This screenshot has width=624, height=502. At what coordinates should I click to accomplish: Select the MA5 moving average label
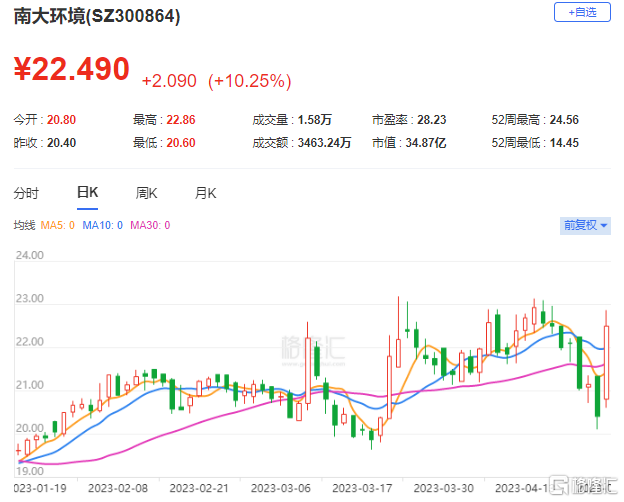click(x=58, y=225)
